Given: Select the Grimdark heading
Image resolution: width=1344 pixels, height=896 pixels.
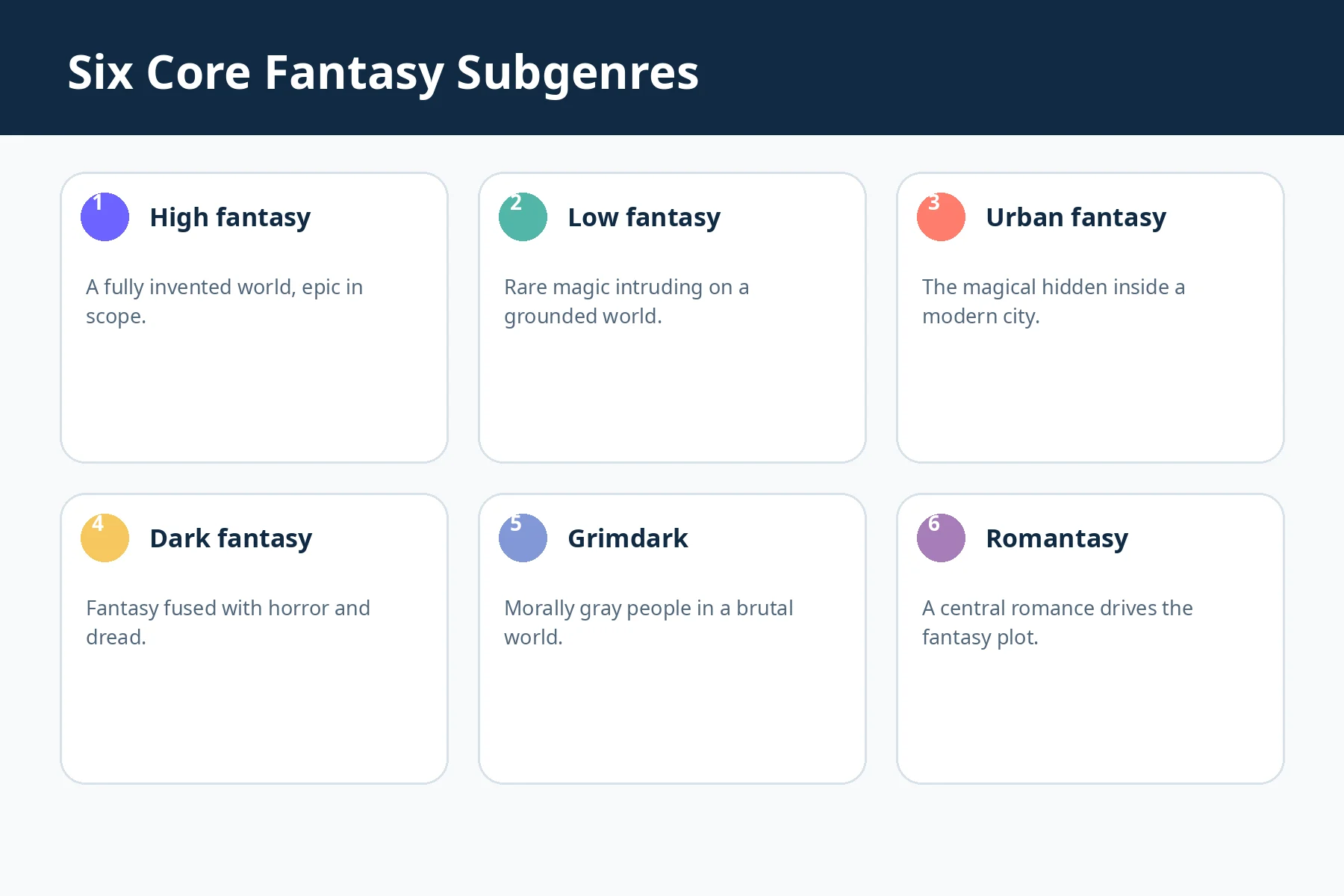Looking at the screenshot, I should 628,538.
